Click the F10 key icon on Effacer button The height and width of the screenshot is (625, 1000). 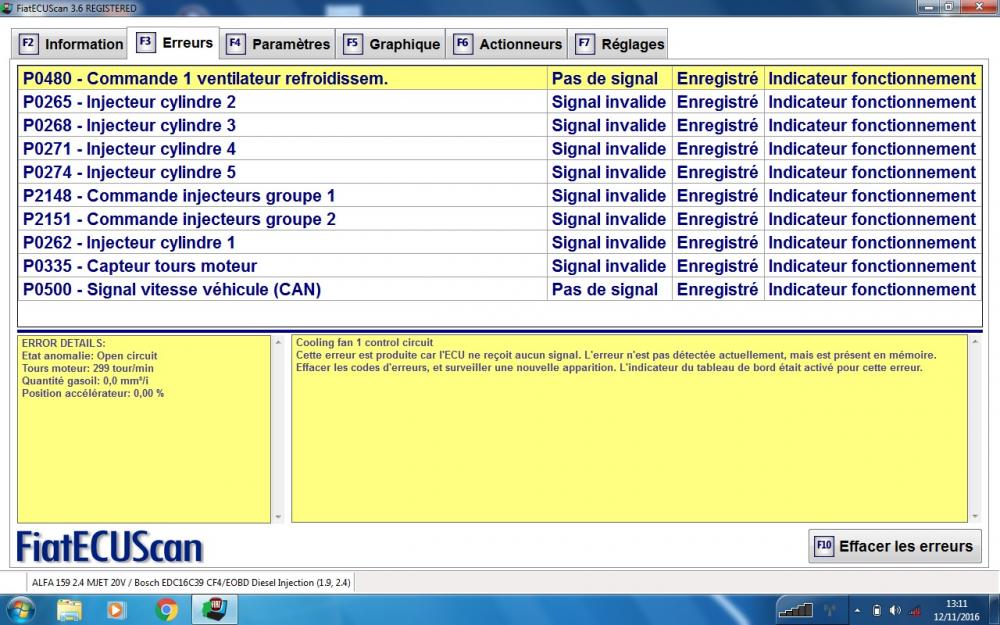(x=824, y=545)
